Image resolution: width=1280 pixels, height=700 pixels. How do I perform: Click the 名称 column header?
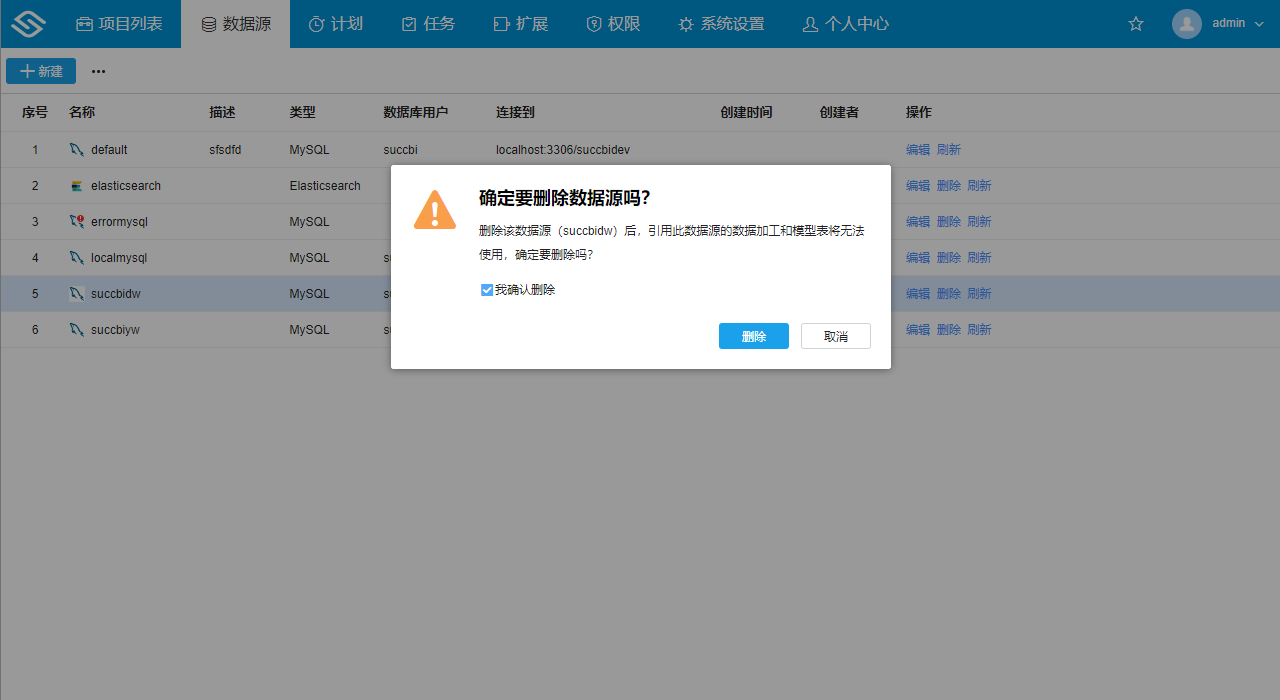pyautogui.click(x=80, y=112)
